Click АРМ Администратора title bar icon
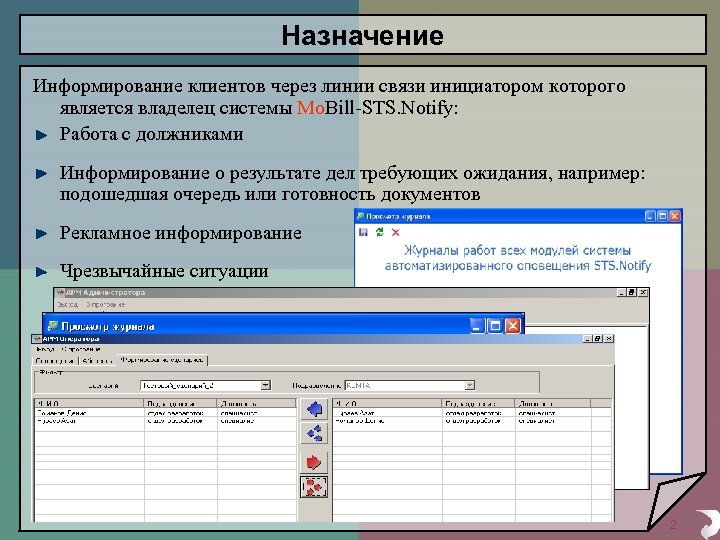The height and width of the screenshot is (540, 720). pyautogui.click(x=60, y=292)
